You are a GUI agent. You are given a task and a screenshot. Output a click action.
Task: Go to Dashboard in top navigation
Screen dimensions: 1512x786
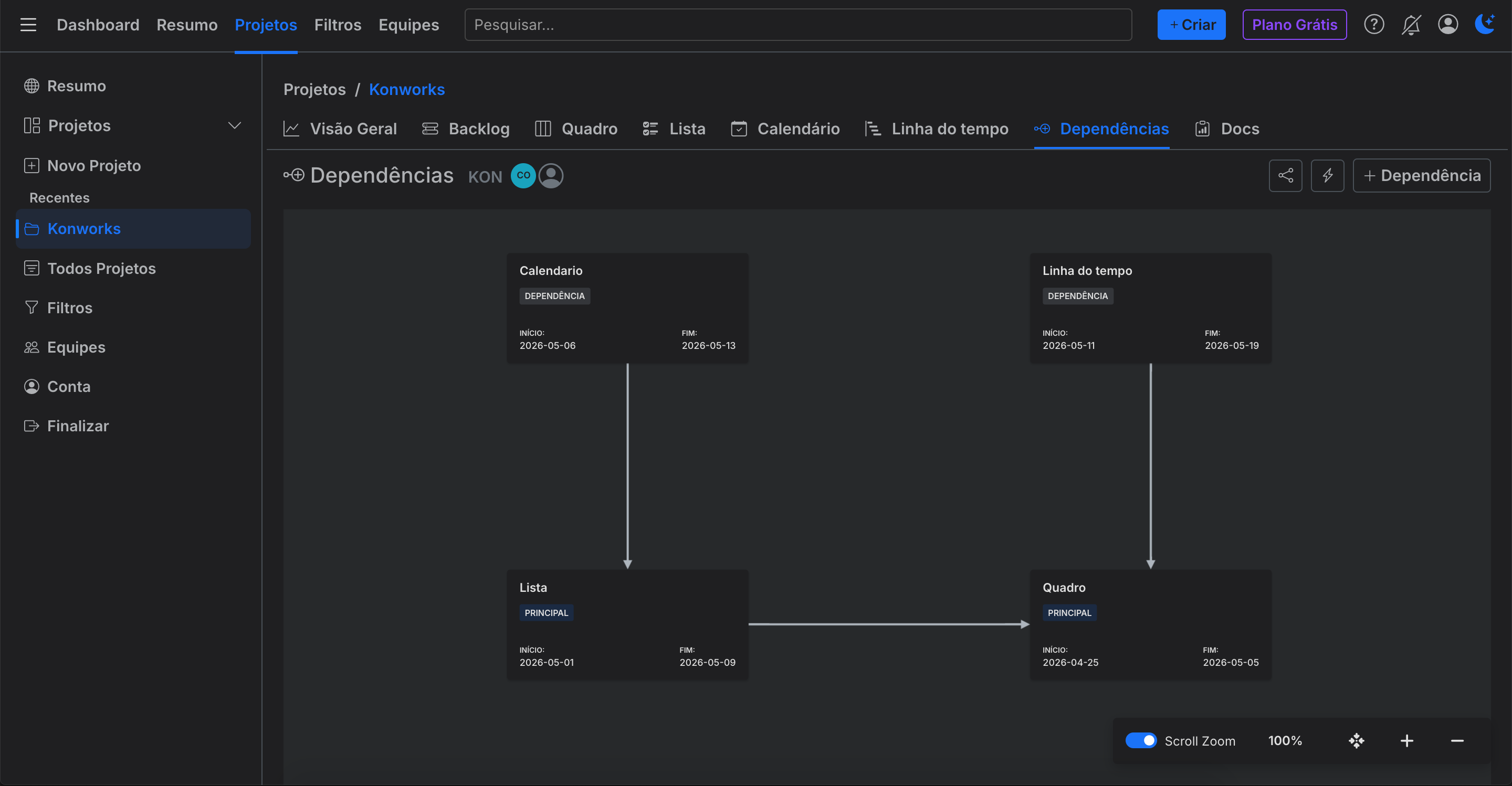(98, 25)
